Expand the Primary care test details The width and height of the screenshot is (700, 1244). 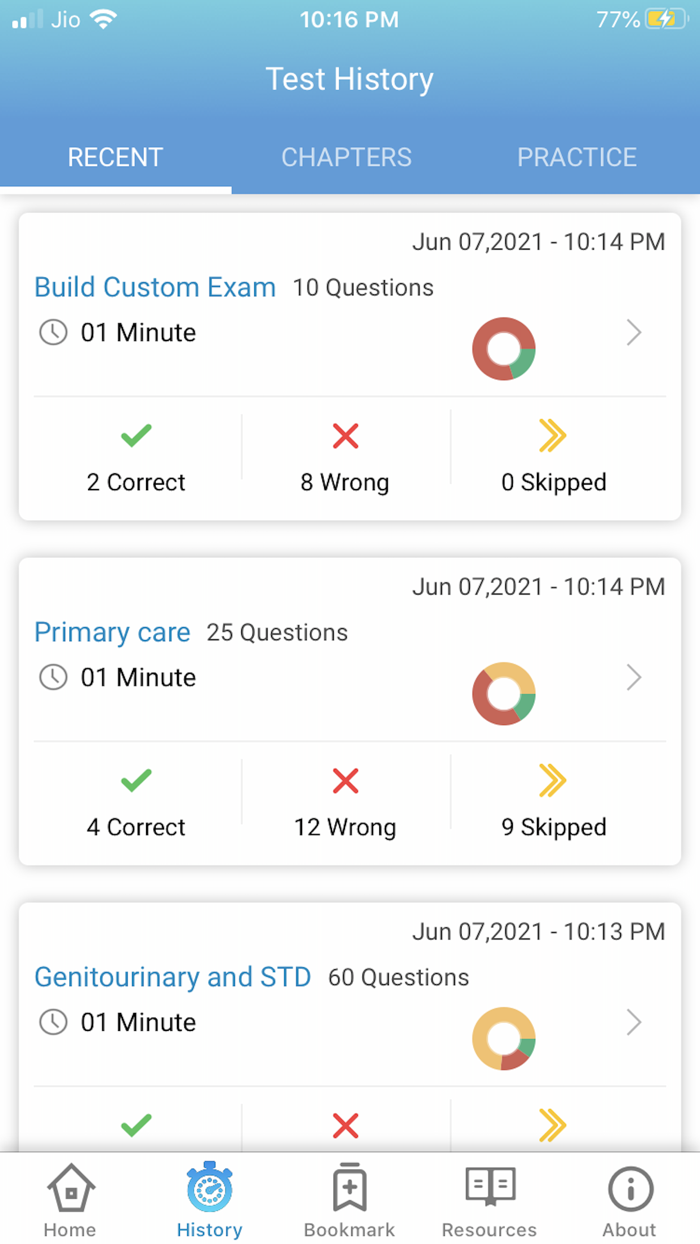[x=634, y=678]
